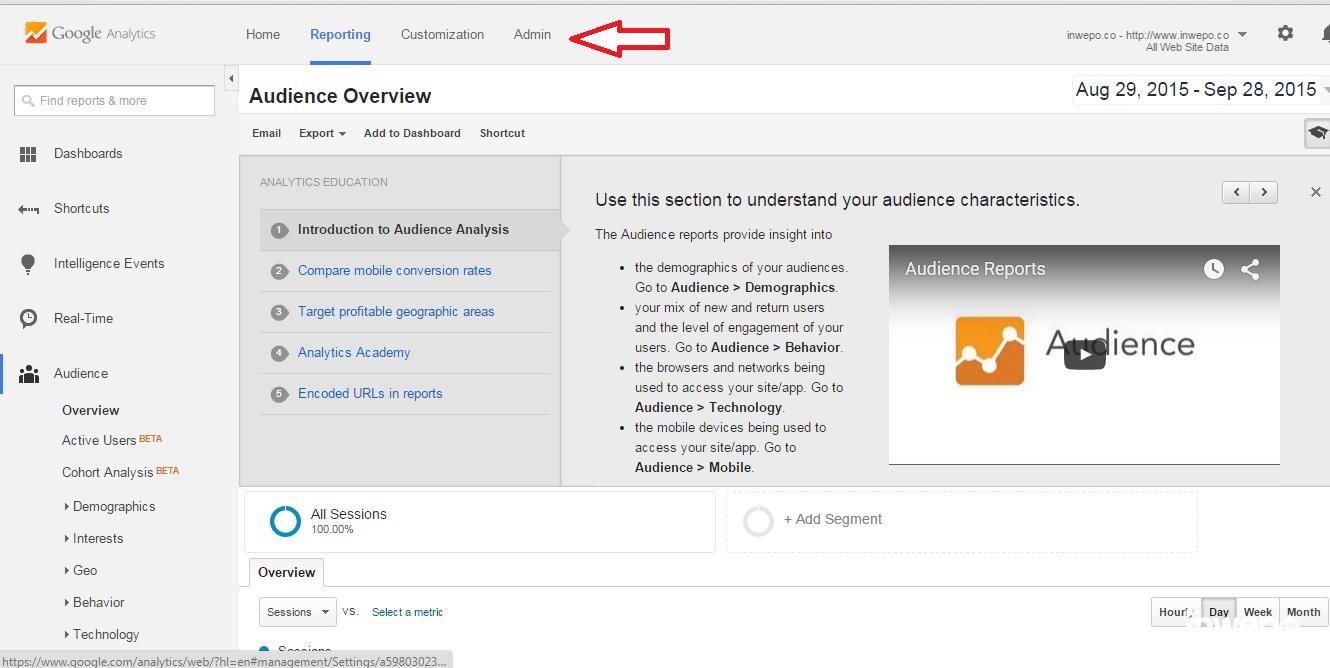This screenshot has width=1330, height=668.
Task: Click the magnifier in the reports search box
Action: click(x=26, y=101)
